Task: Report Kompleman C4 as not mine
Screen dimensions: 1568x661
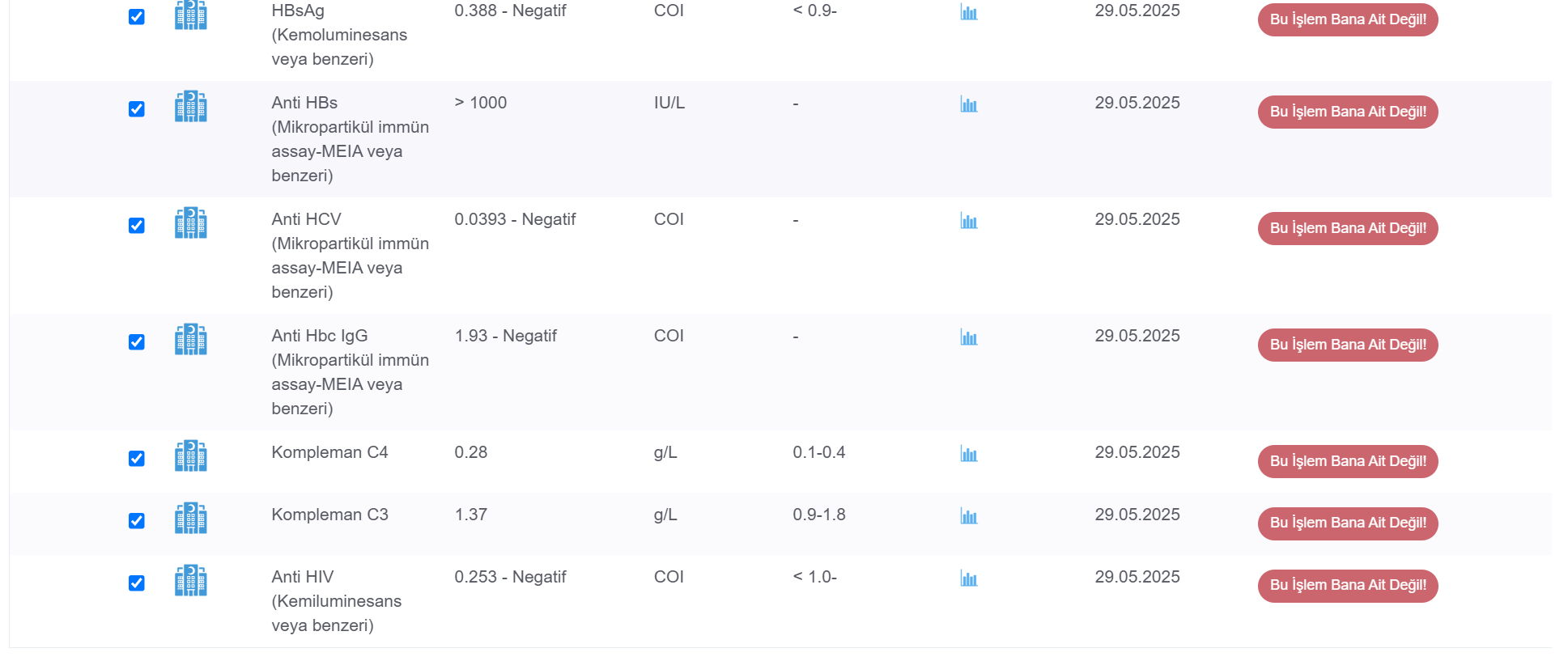Action: click(1348, 461)
